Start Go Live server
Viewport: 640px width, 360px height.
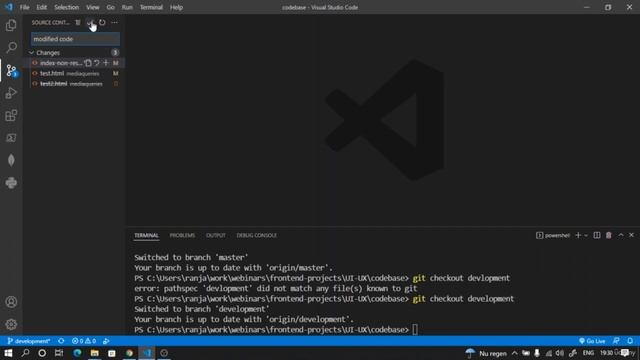coord(592,341)
